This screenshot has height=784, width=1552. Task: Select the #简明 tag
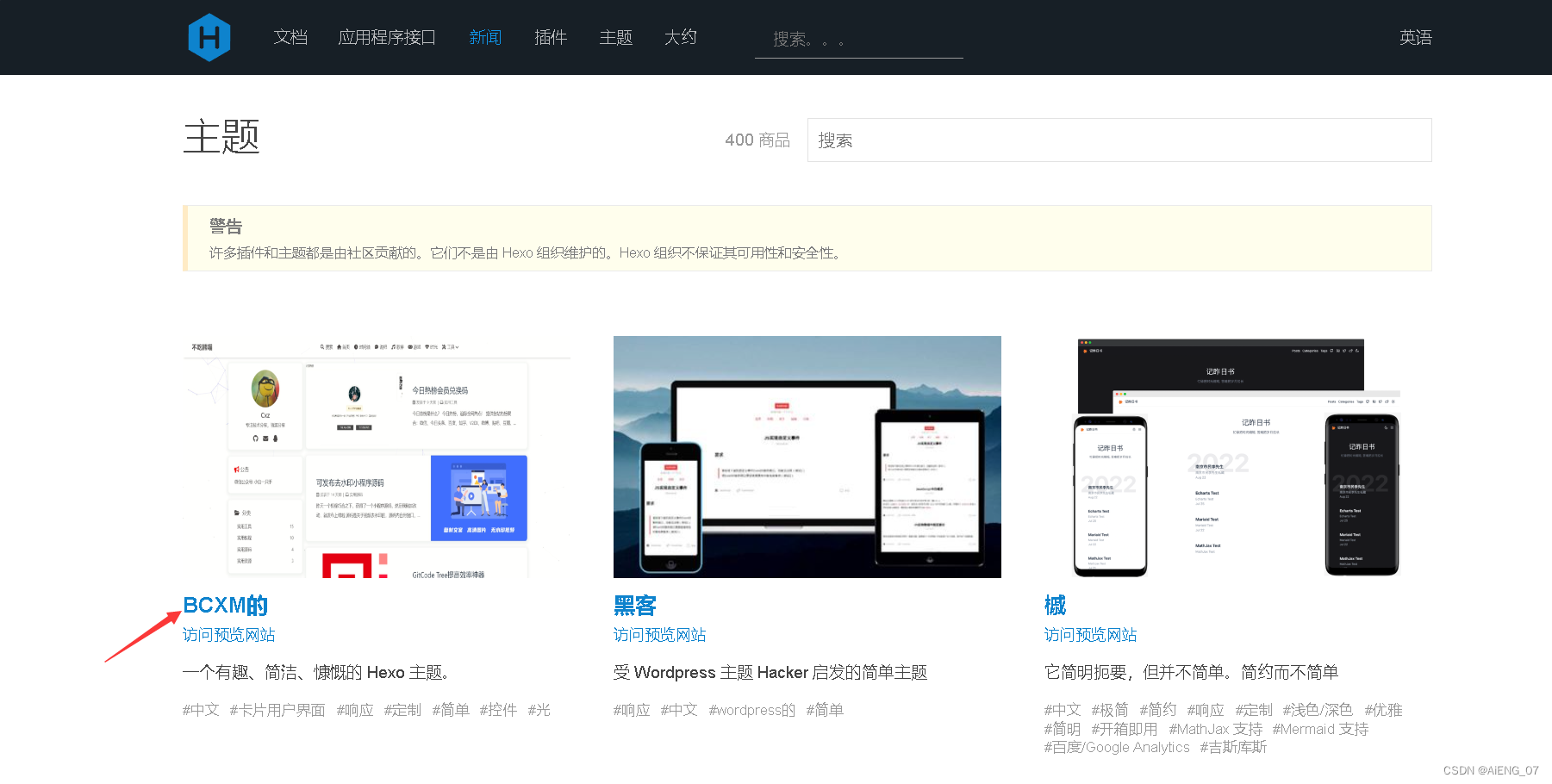1063,729
